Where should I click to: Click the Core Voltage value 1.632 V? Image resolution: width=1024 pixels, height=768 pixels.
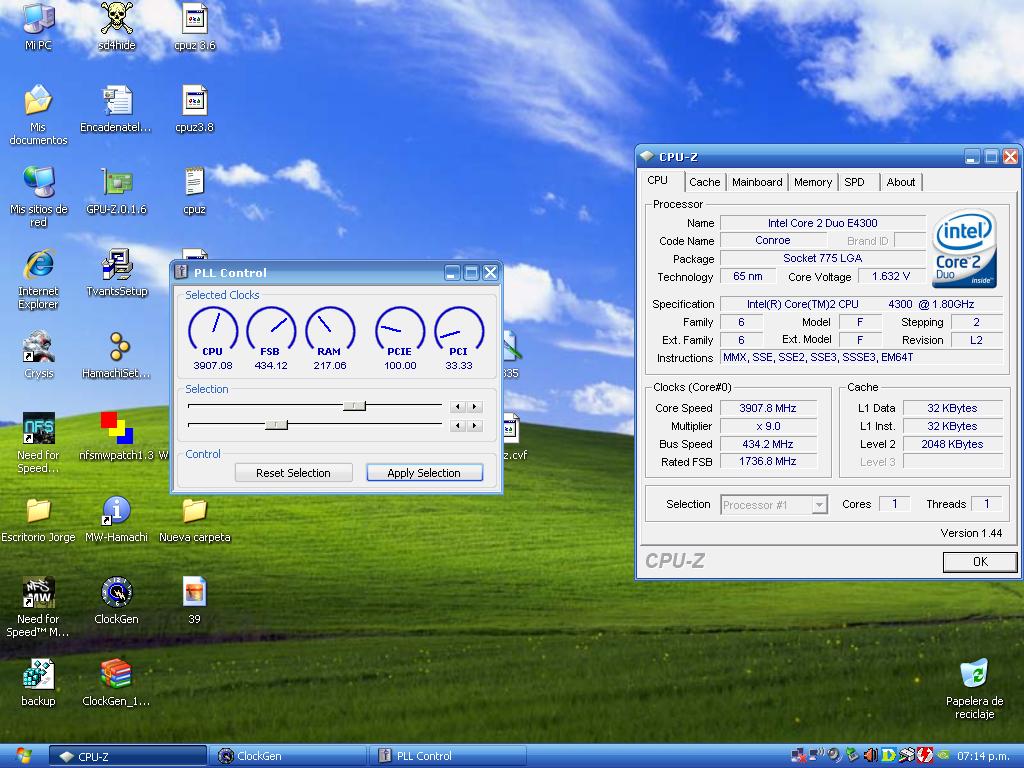pyautogui.click(x=891, y=276)
